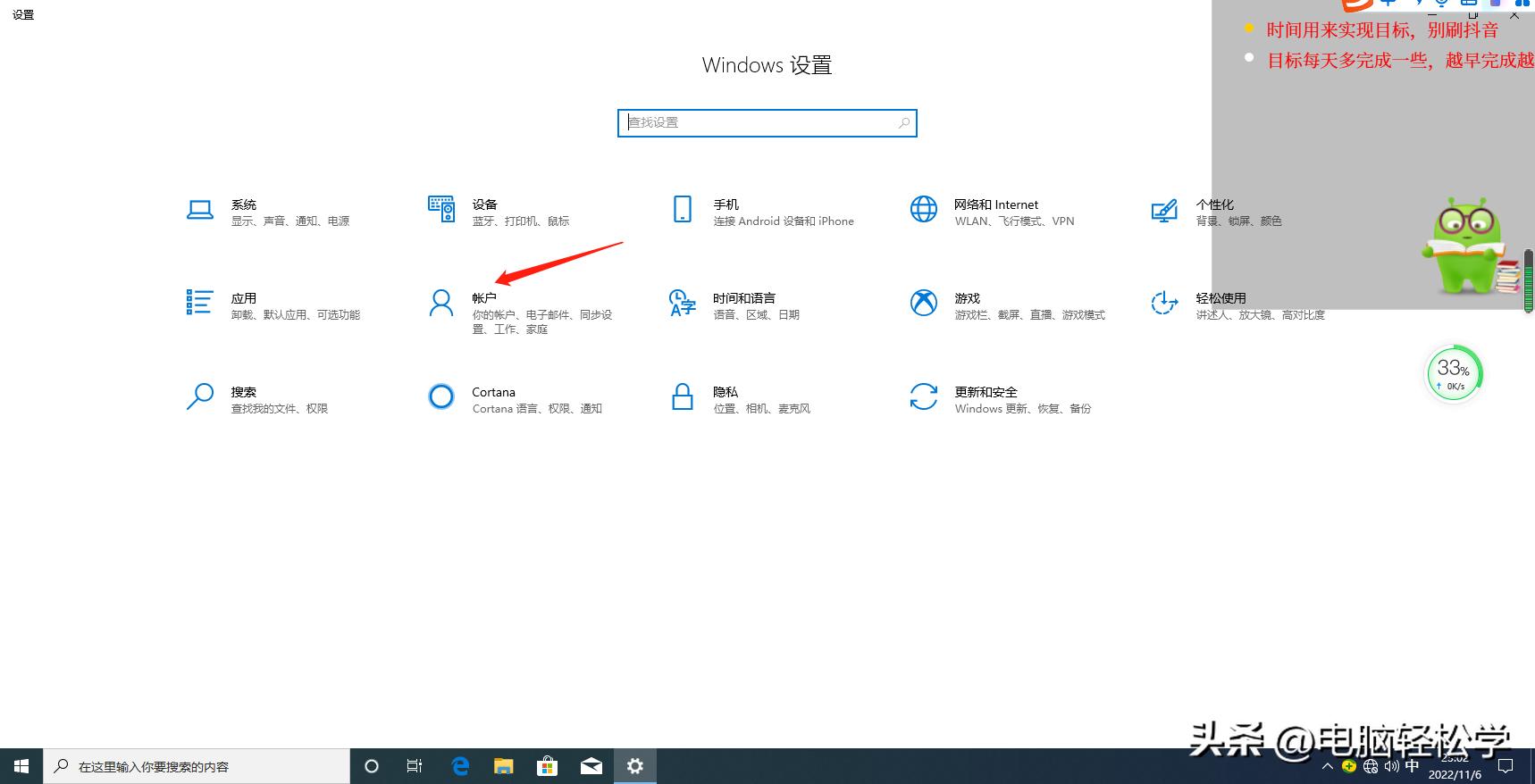
Task: Click the Settings gear on taskbar
Action: tap(634, 766)
